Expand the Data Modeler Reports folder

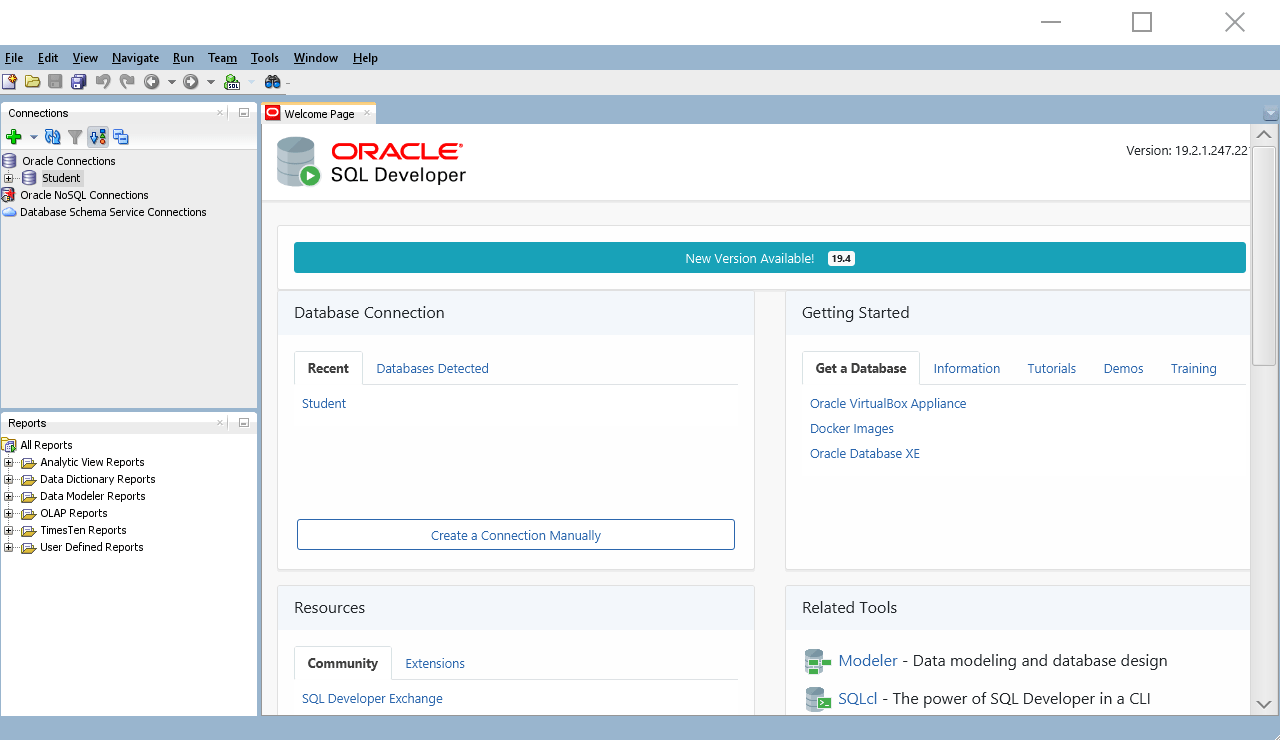tap(8, 496)
